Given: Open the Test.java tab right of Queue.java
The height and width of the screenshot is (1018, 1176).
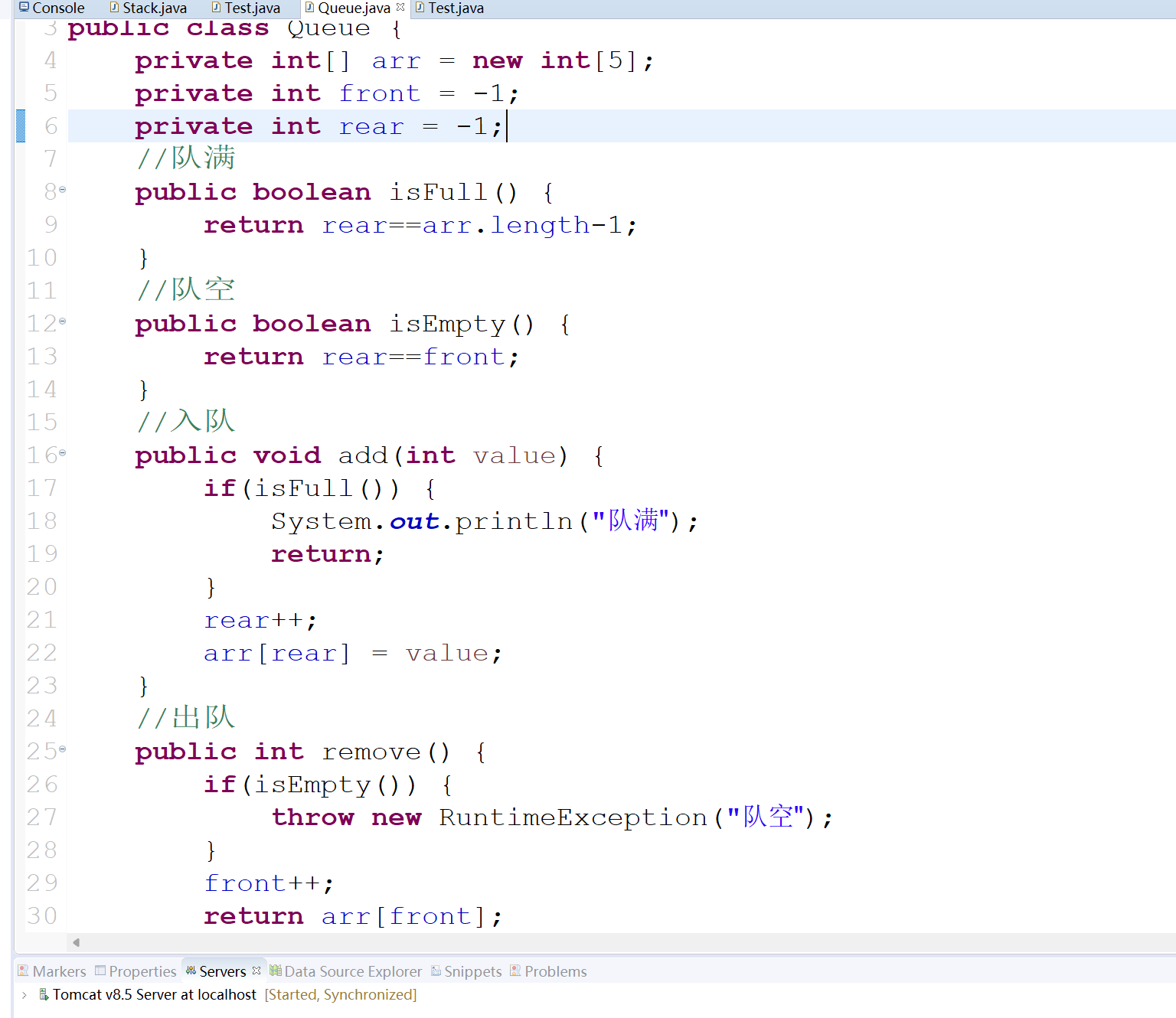Looking at the screenshot, I should click(x=449, y=8).
